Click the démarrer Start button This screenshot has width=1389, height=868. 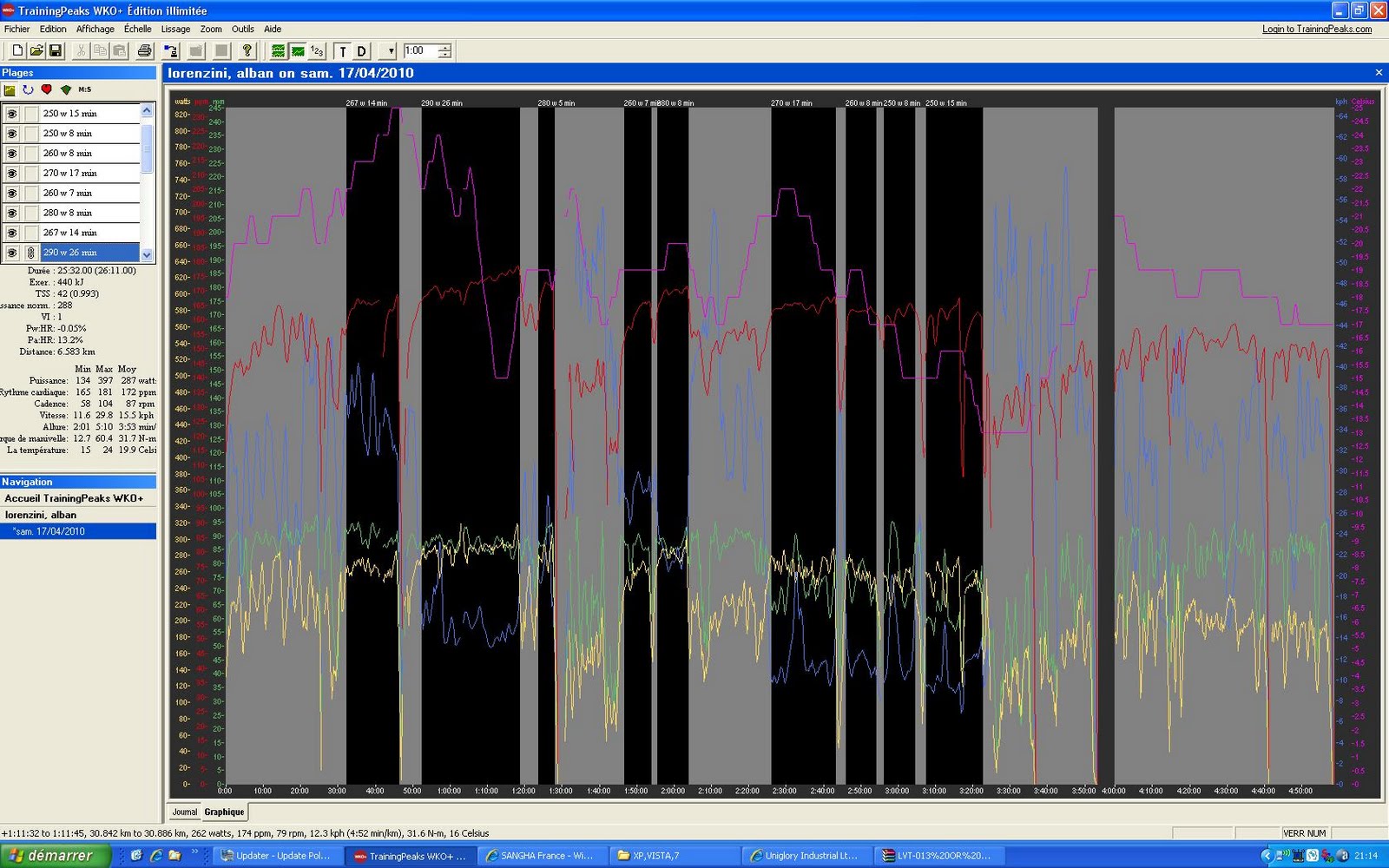(x=56, y=856)
